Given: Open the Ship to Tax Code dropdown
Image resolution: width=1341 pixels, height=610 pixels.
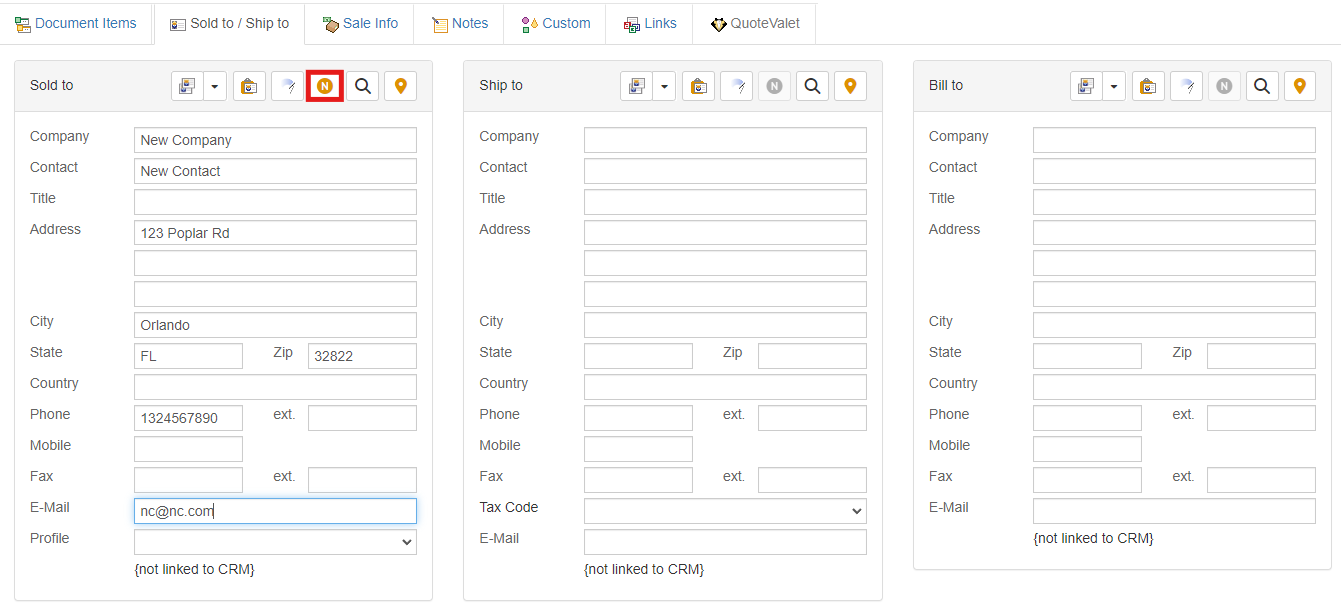Looking at the screenshot, I should (x=725, y=511).
